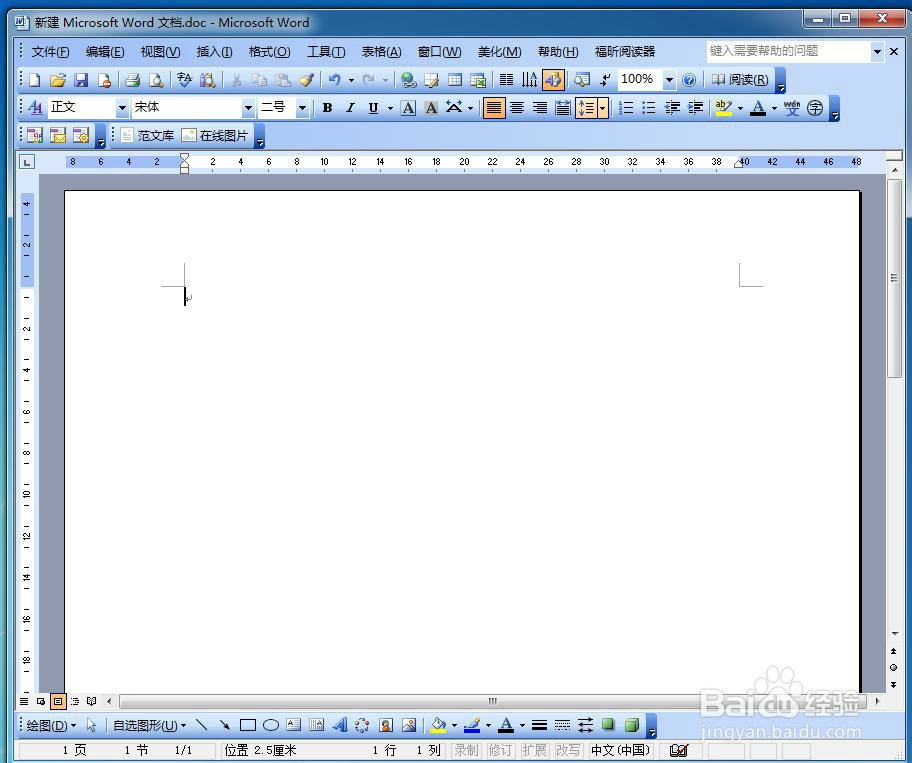This screenshot has width=912, height=763.
Task: Insert WordArt from drawing toolbar
Action: [x=340, y=725]
